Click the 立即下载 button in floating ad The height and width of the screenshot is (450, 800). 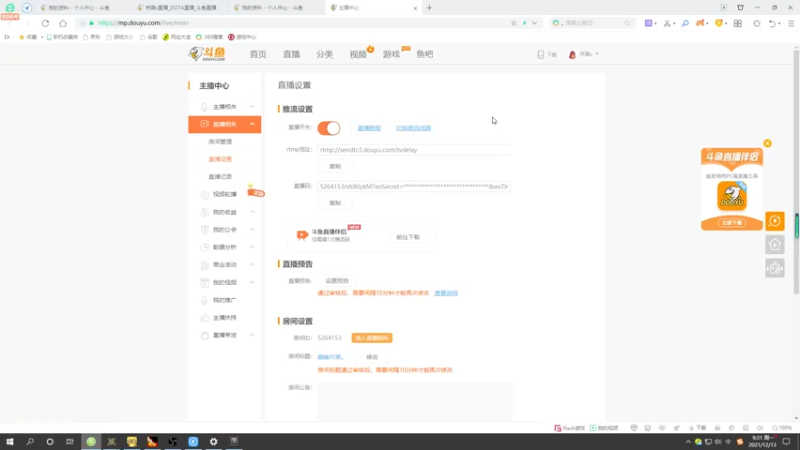pos(732,223)
